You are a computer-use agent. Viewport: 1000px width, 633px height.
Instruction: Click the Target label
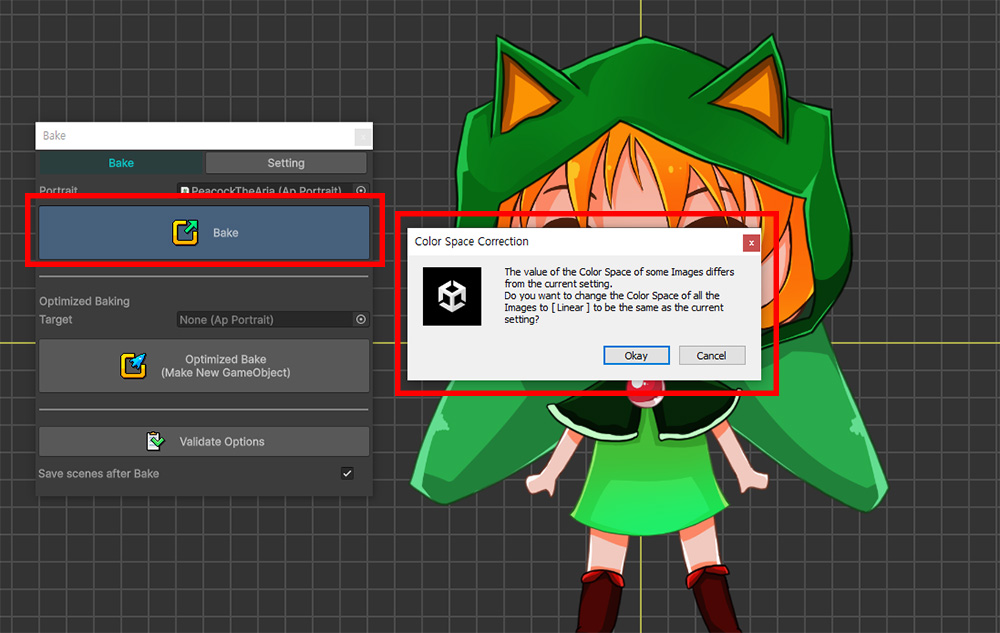tap(55, 319)
